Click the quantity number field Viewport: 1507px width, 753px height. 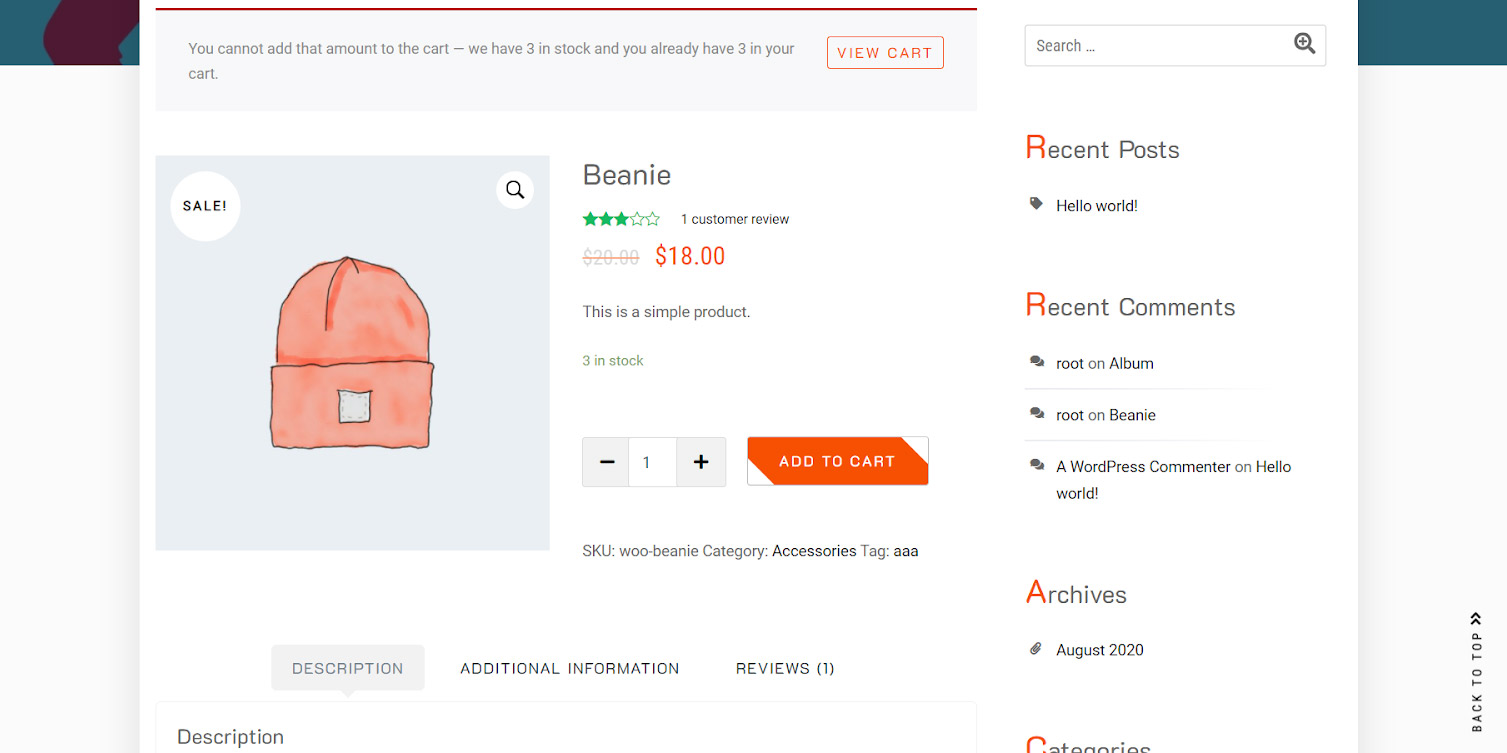point(652,462)
